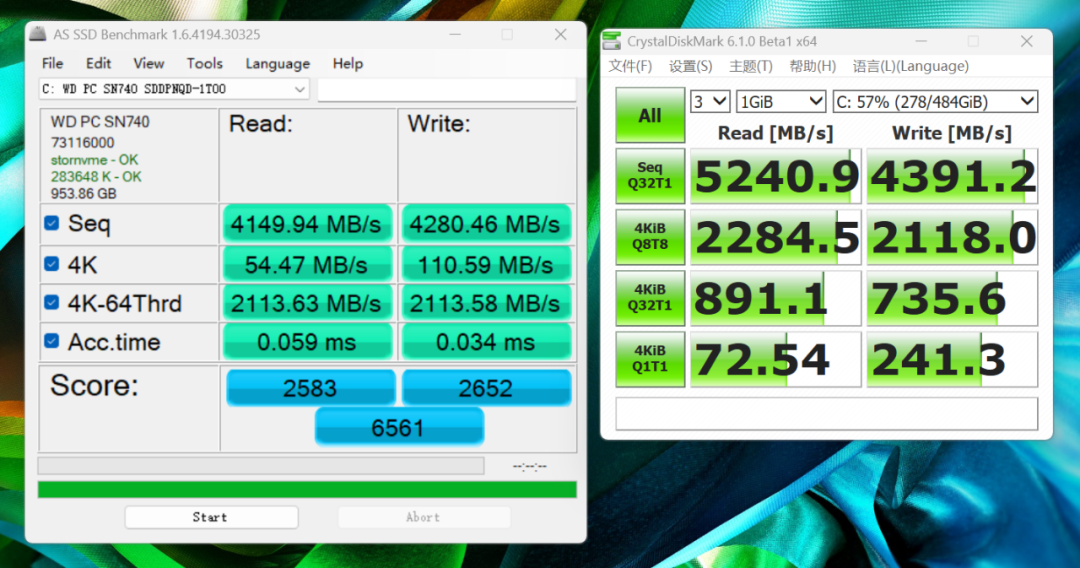
Task: Click the 4KiB Q8T8 write value 2118.0
Action: pos(952,238)
